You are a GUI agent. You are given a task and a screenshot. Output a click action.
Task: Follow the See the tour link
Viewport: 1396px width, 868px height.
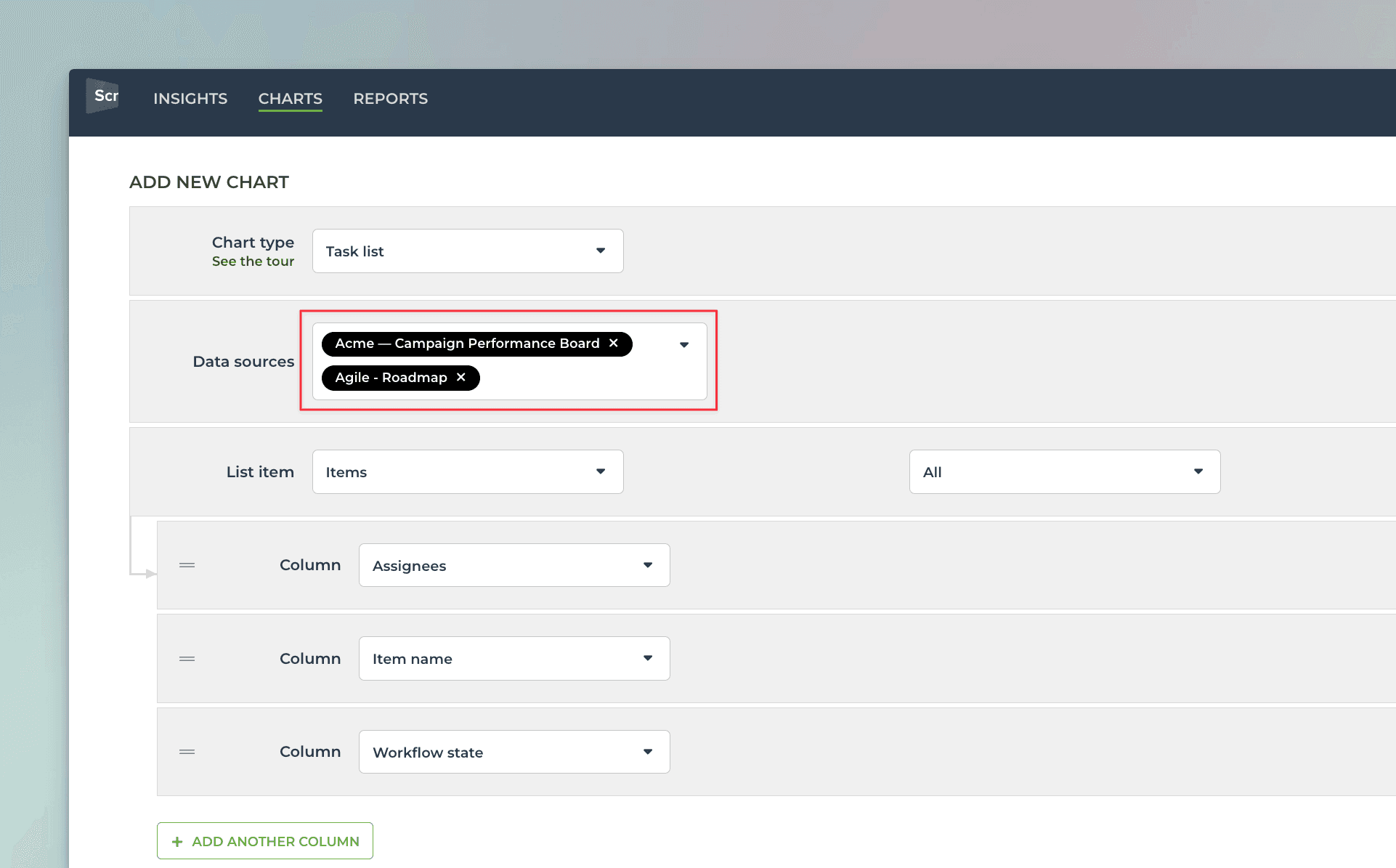pos(253,261)
